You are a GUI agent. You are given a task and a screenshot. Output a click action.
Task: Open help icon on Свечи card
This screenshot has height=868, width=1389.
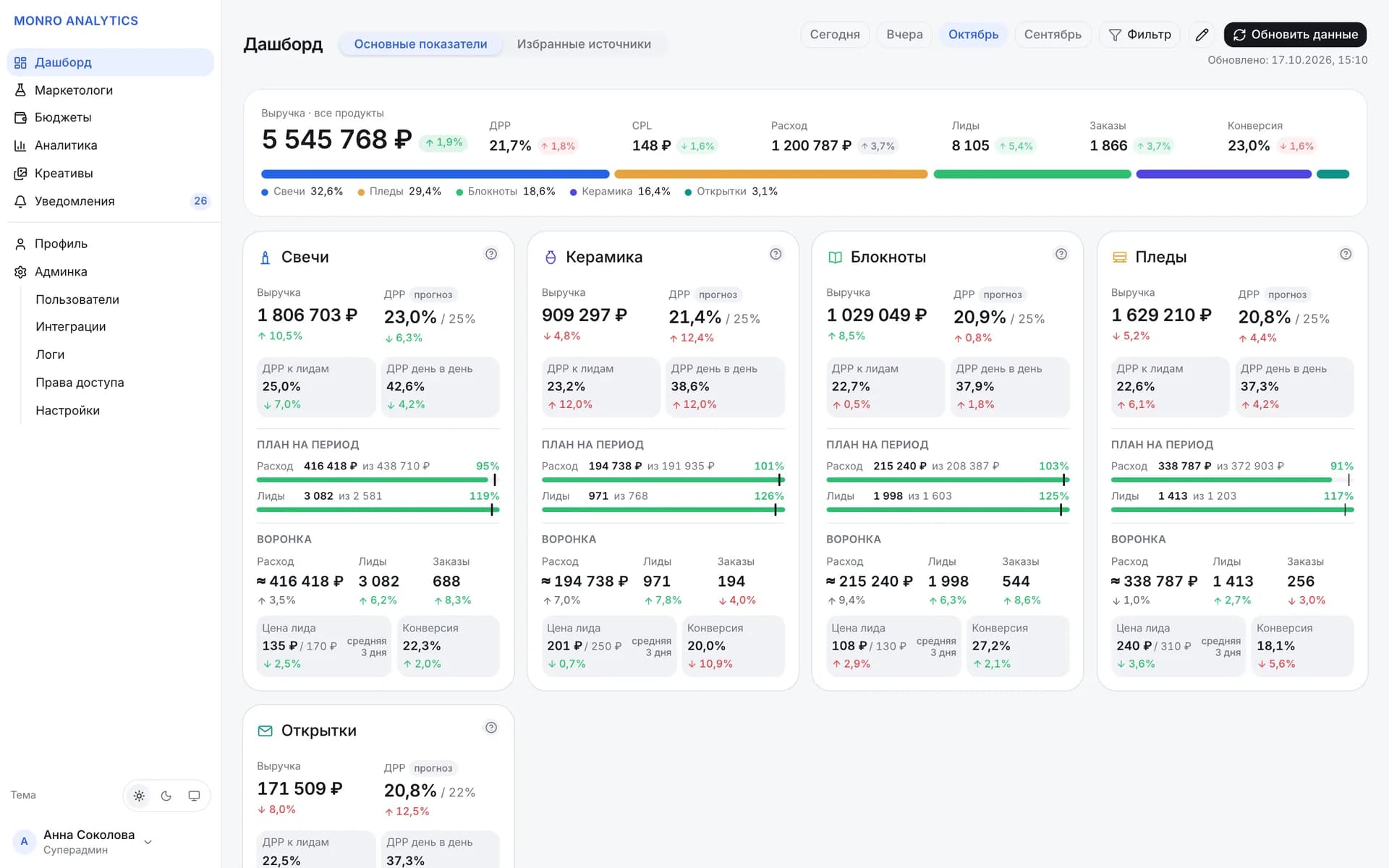(x=491, y=254)
